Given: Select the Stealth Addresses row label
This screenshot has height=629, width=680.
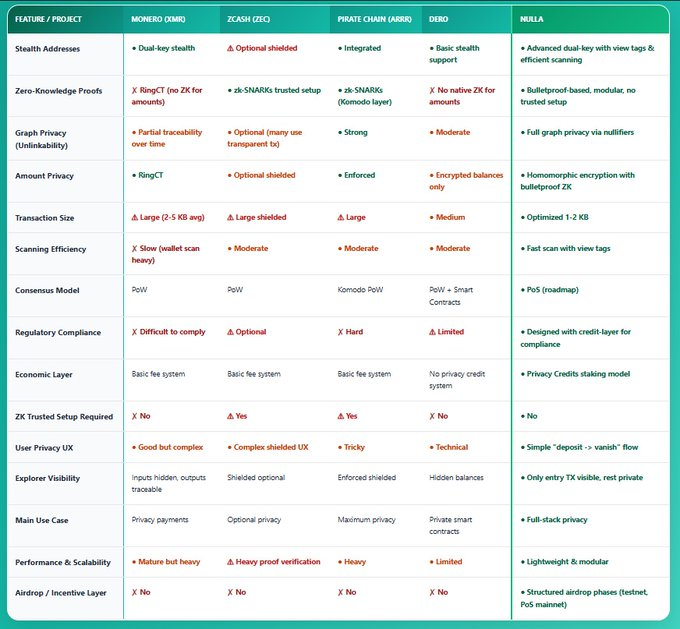Looking at the screenshot, I should pos(47,49).
